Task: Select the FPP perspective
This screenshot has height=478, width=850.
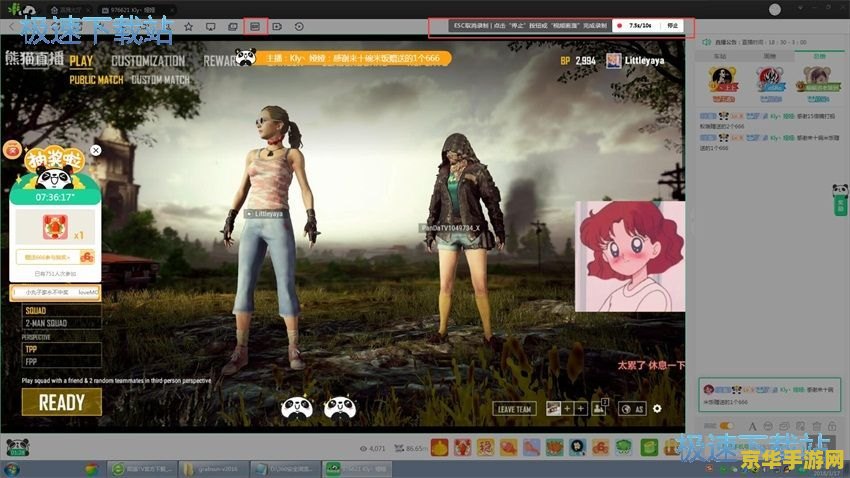Action: (62, 361)
